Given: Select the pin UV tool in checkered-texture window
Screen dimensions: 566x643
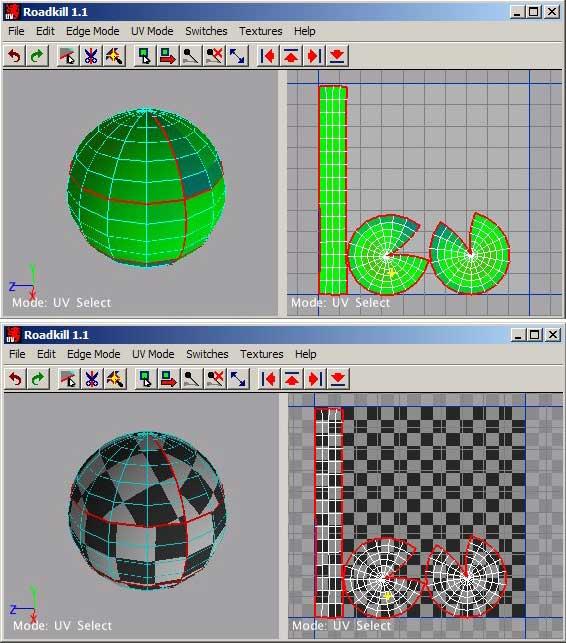Looking at the screenshot, I should pos(192,379).
